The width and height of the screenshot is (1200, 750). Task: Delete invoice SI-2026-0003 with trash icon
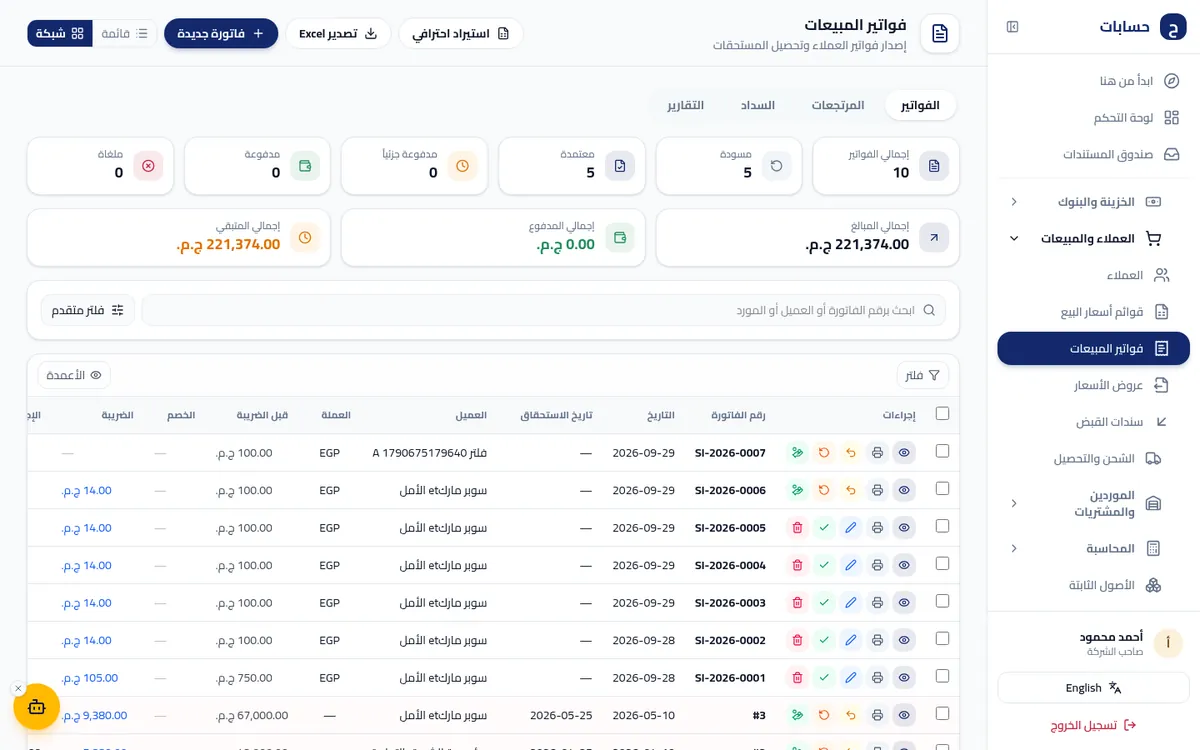pyautogui.click(x=797, y=603)
